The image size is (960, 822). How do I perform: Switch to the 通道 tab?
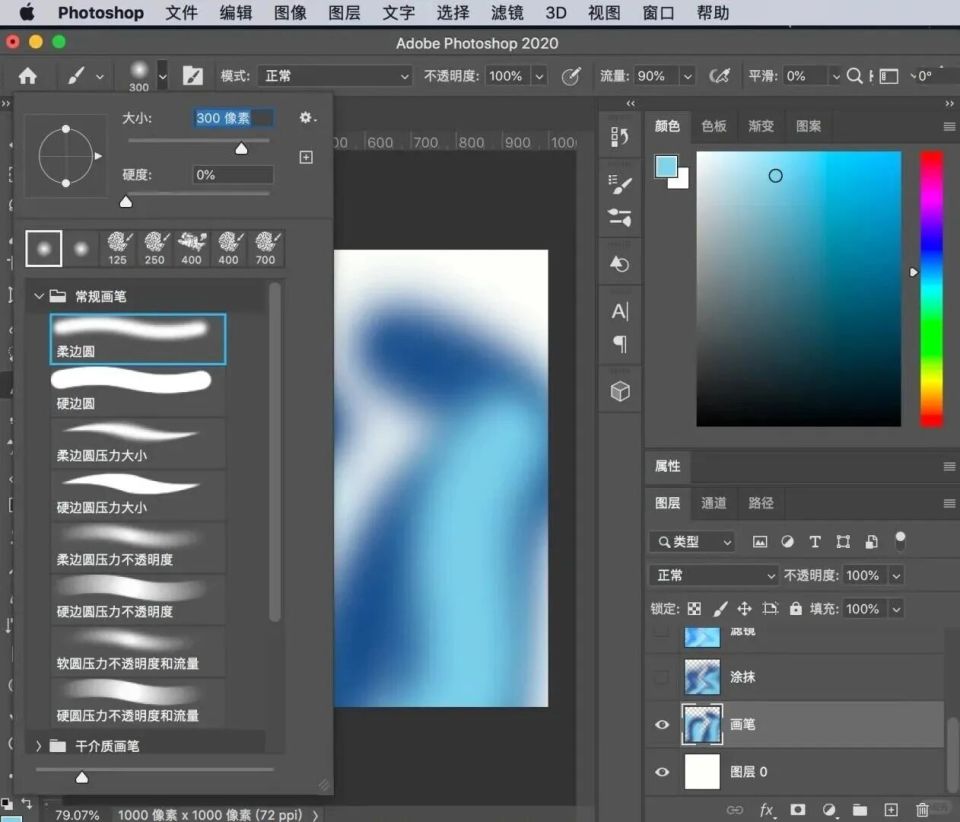[x=714, y=503]
